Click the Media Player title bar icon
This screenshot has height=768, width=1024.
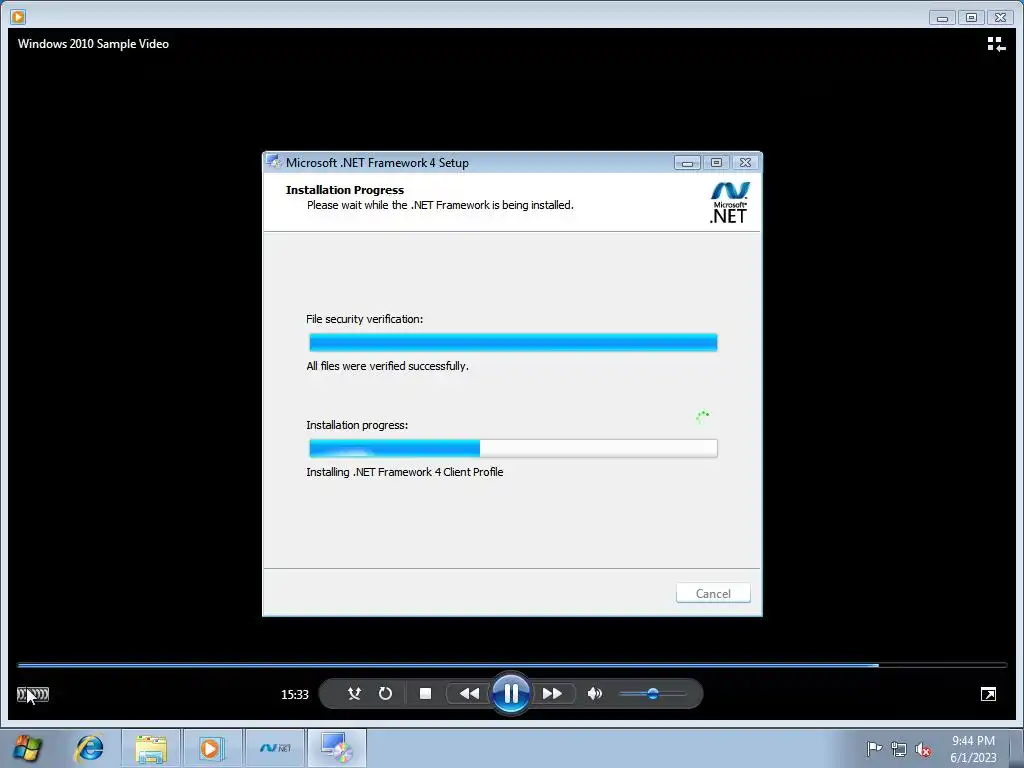[x=18, y=17]
